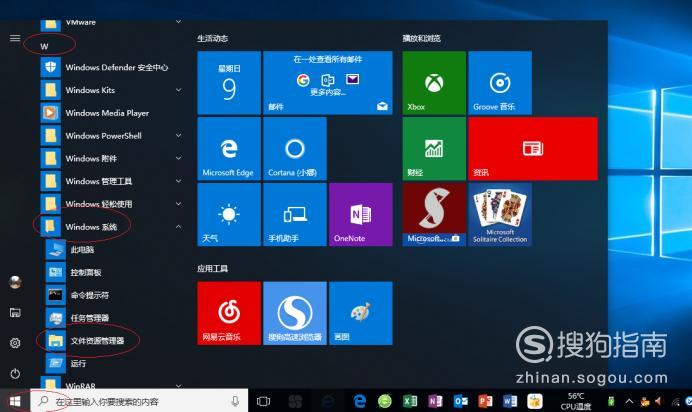The height and width of the screenshot is (412, 692).
Task: Click the CPU temperature readout in taskbar
Action: (x=575, y=401)
